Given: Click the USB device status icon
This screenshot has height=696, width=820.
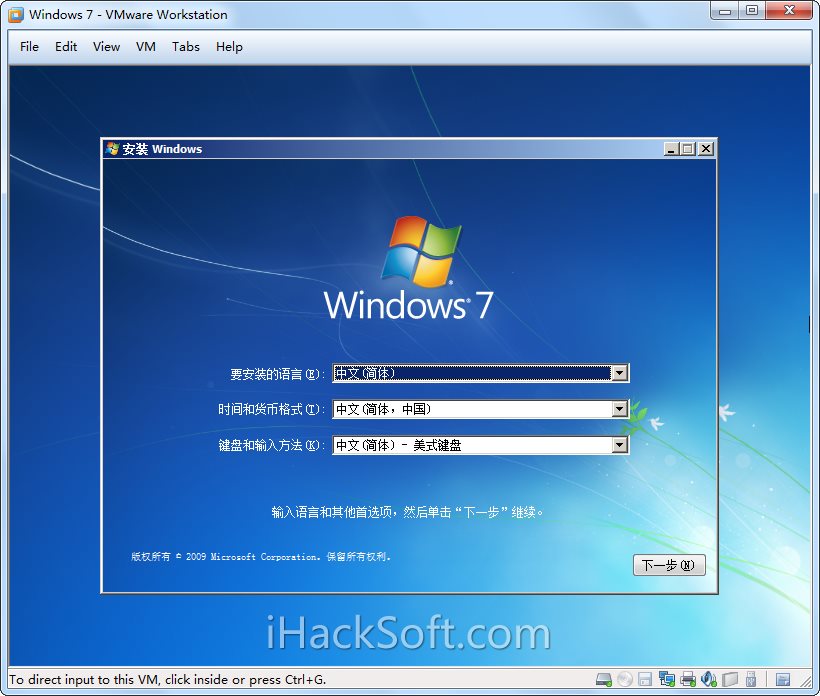Looking at the screenshot, I should [752, 679].
